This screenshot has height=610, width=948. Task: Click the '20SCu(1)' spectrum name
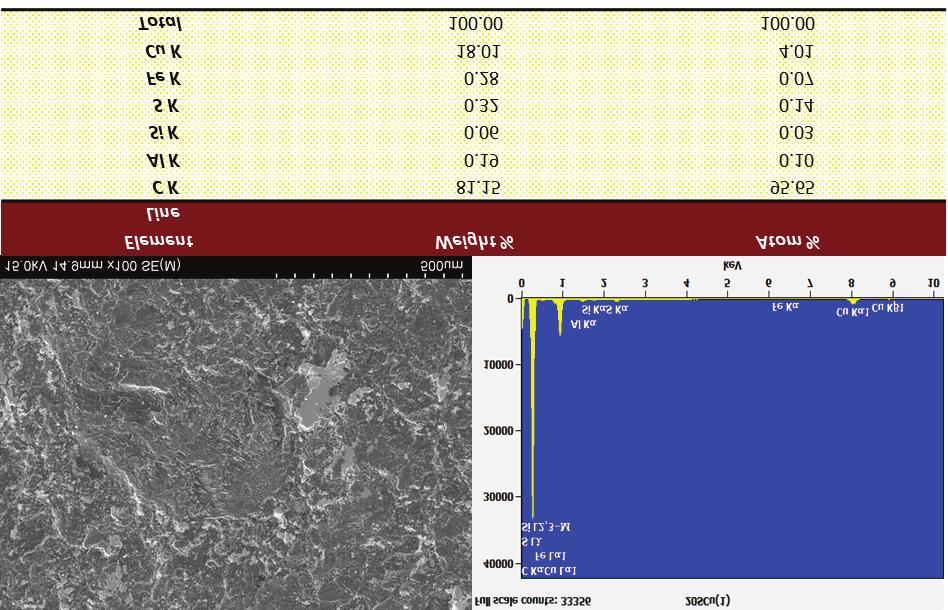[707, 601]
